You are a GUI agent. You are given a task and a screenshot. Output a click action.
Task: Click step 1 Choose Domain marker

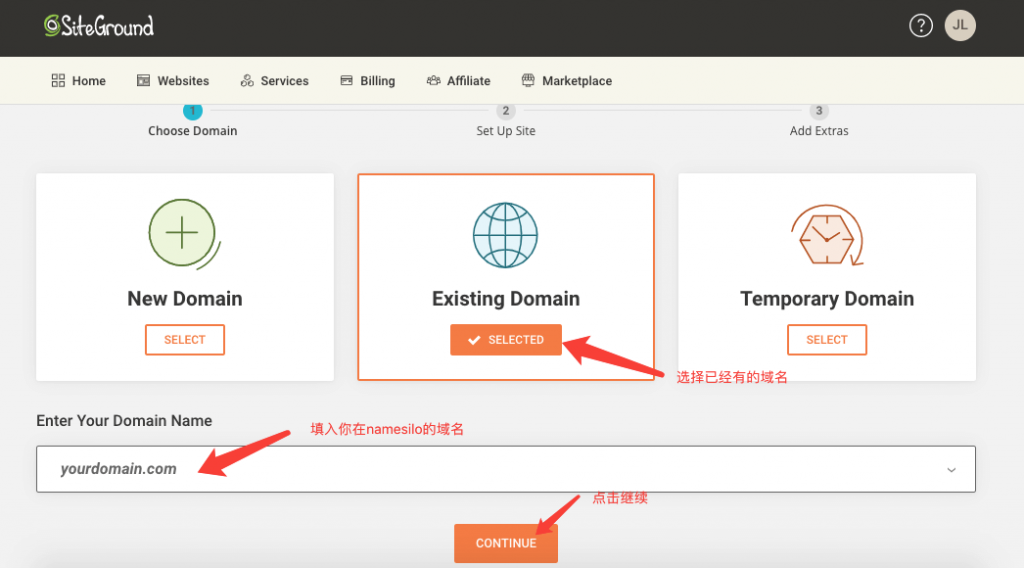193,111
